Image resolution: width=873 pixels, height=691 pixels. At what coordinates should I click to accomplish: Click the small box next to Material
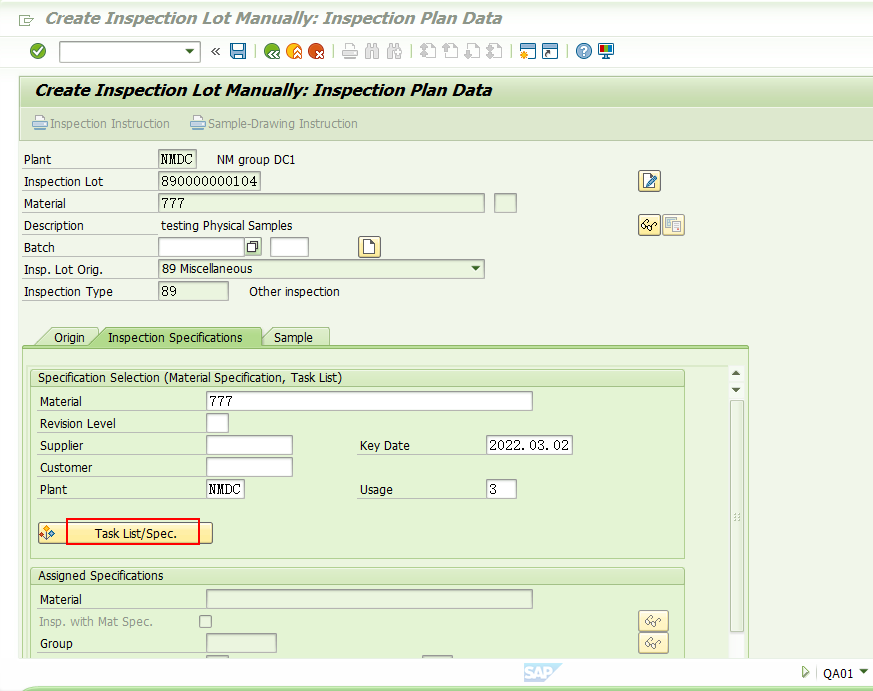(506, 203)
